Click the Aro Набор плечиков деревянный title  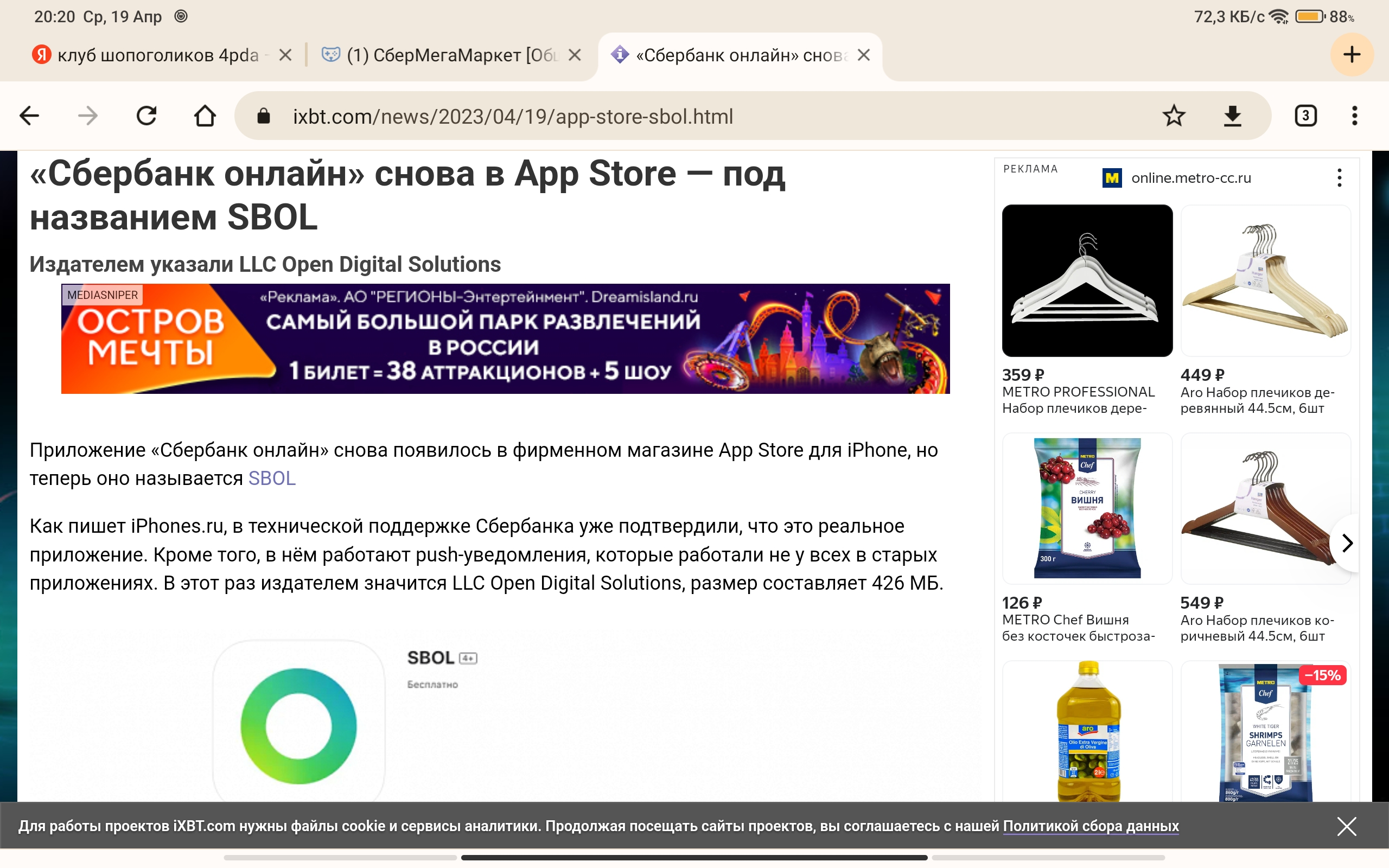pyautogui.click(x=1257, y=400)
